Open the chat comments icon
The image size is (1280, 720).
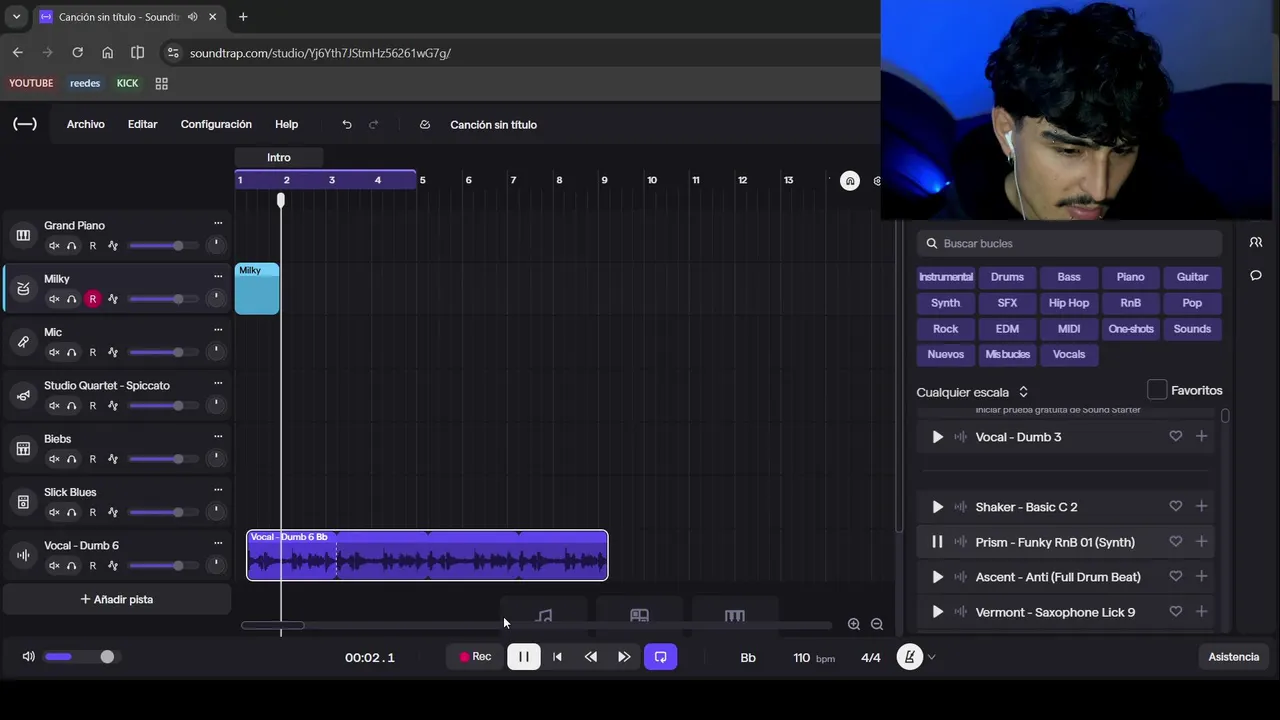click(x=1256, y=275)
